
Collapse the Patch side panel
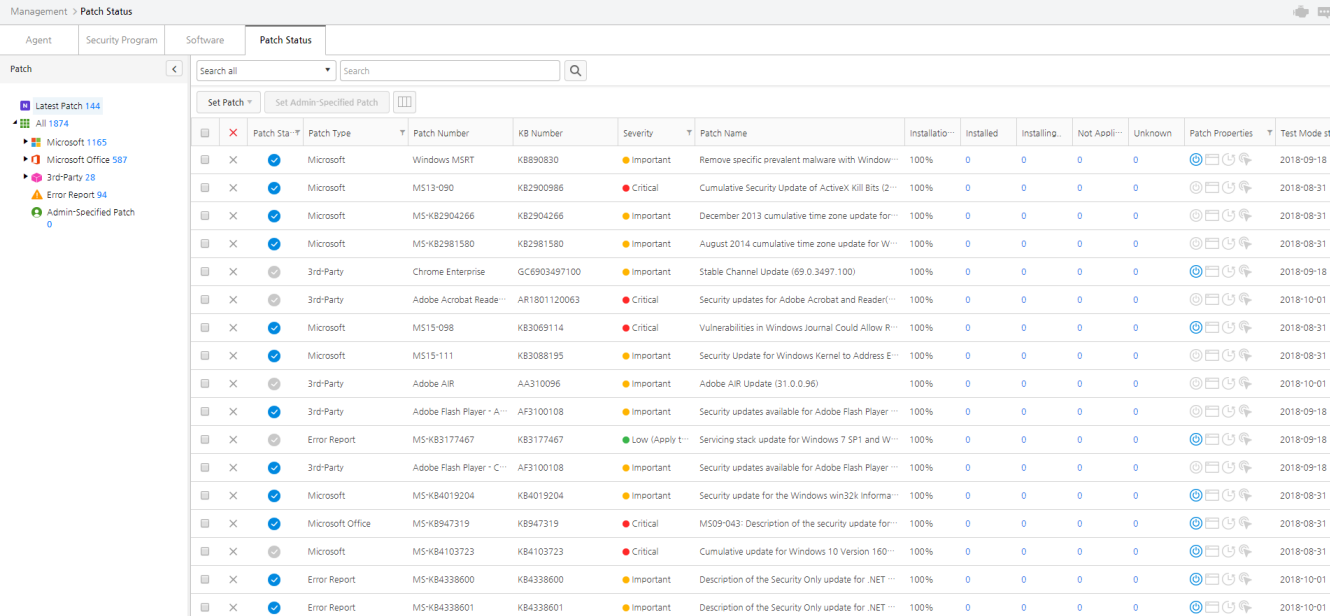point(174,69)
